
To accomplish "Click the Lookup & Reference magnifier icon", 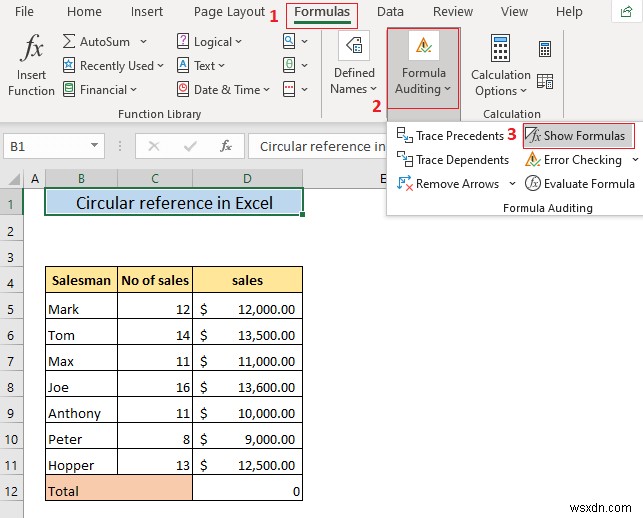I will (289, 41).
